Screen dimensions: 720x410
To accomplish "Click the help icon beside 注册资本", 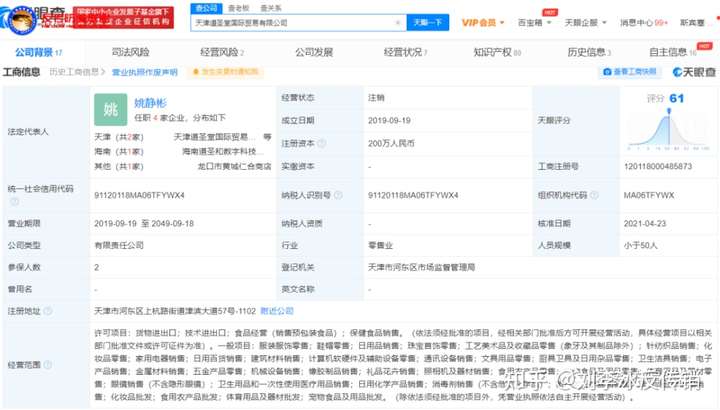I will pyautogui.click(x=322, y=143).
